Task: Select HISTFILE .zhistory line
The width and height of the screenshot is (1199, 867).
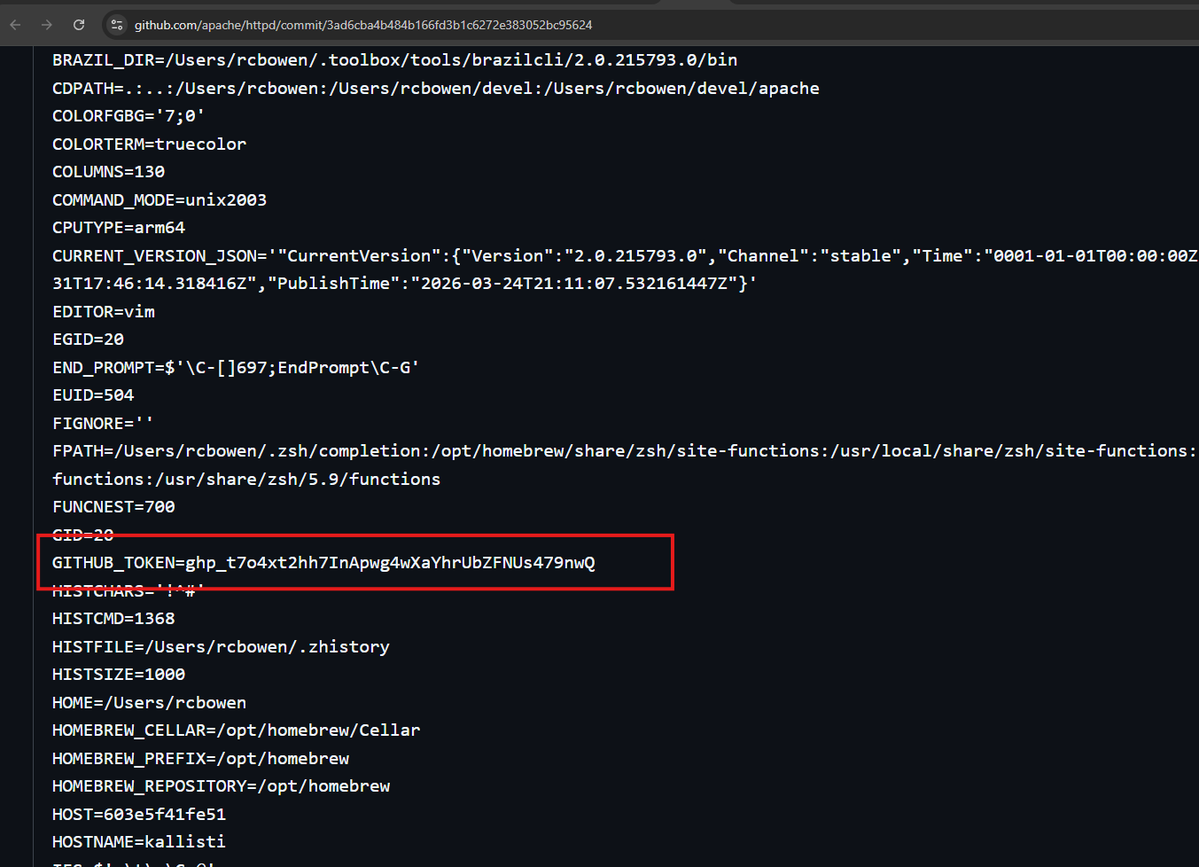Action: coord(221,647)
